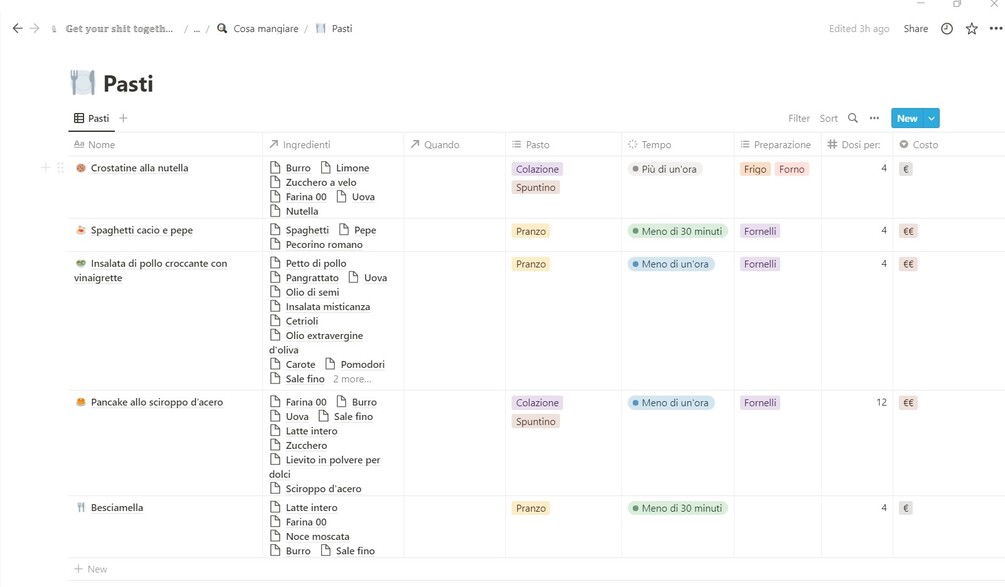Image resolution: width=1005 pixels, height=587 pixels.
Task: Click the Pasti breadcrumb item
Action: coord(342,28)
